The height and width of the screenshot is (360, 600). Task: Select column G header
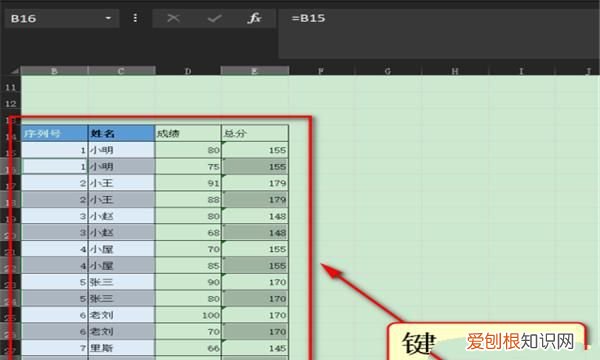388,71
